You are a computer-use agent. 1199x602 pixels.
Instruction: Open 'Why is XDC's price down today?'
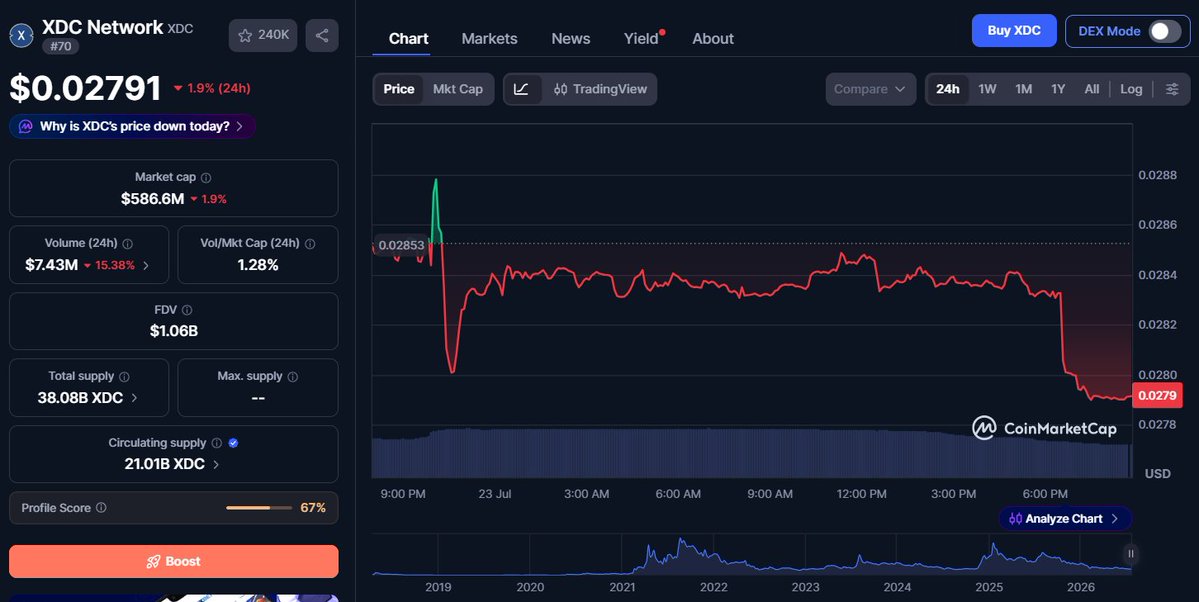tap(133, 126)
